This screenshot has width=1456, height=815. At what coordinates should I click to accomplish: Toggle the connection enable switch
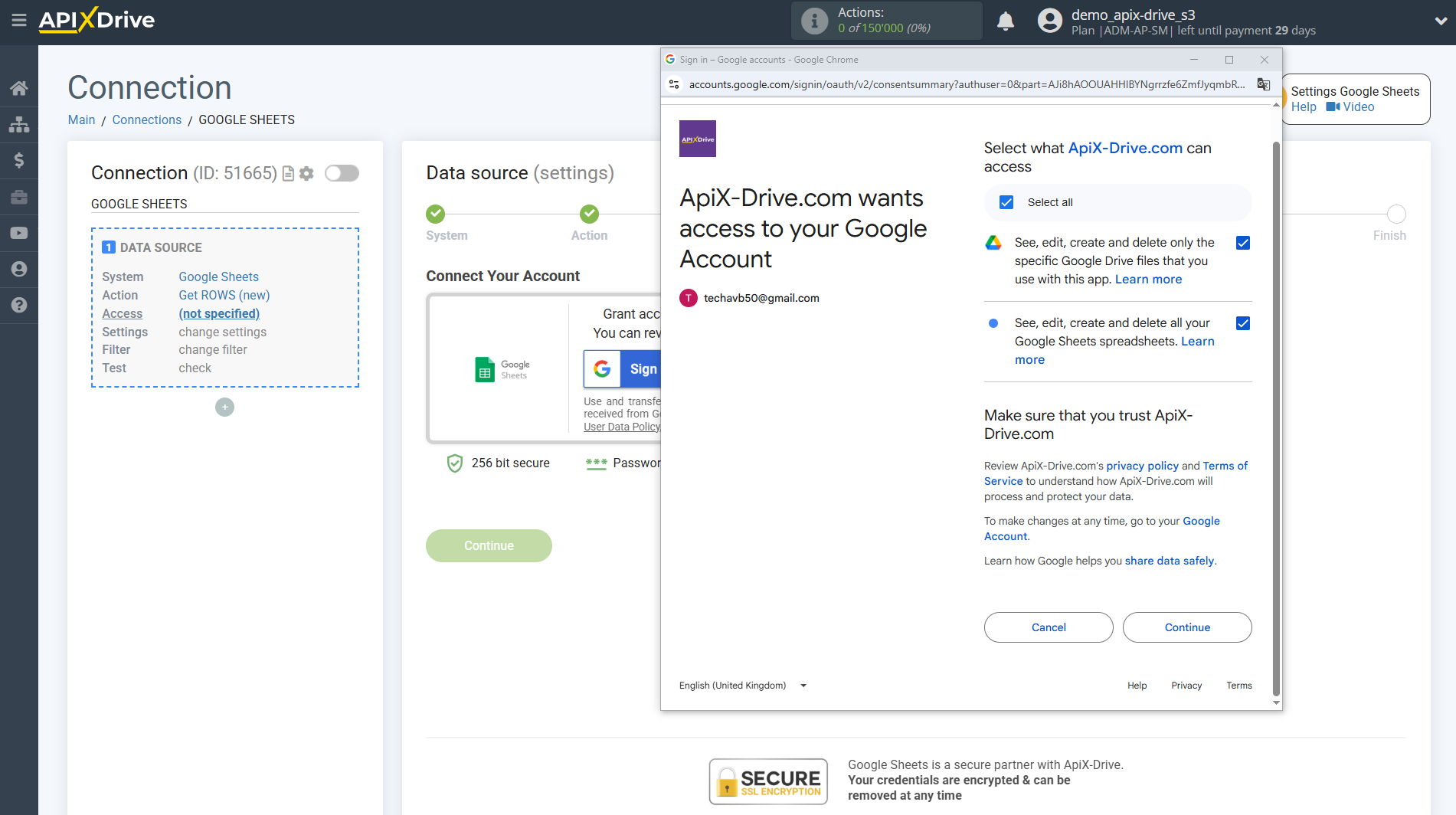(342, 173)
